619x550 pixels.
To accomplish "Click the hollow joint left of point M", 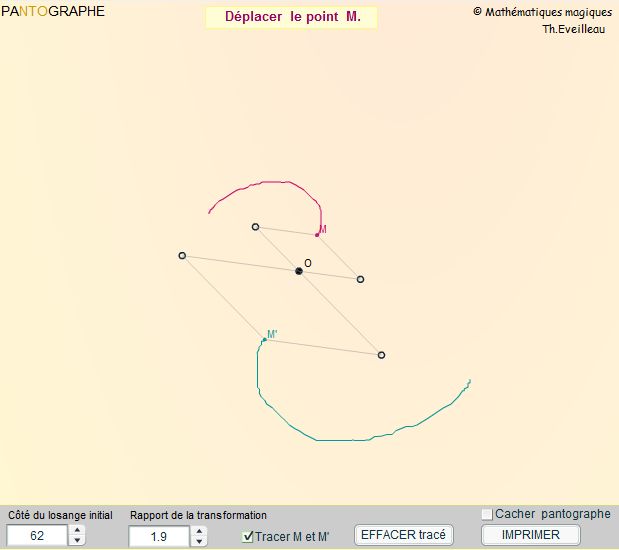I will [255, 227].
